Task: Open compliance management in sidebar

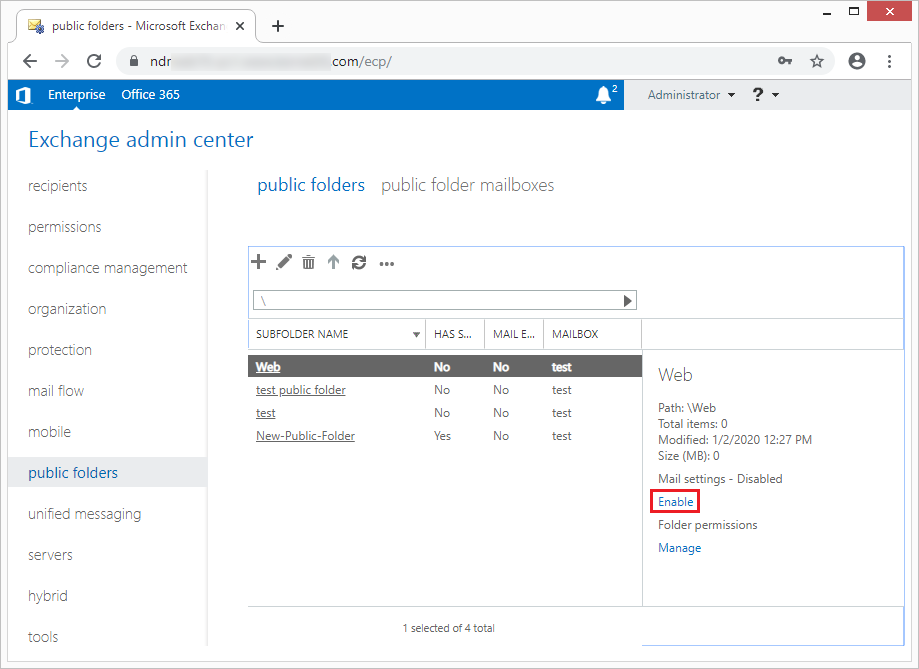Action: (108, 268)
